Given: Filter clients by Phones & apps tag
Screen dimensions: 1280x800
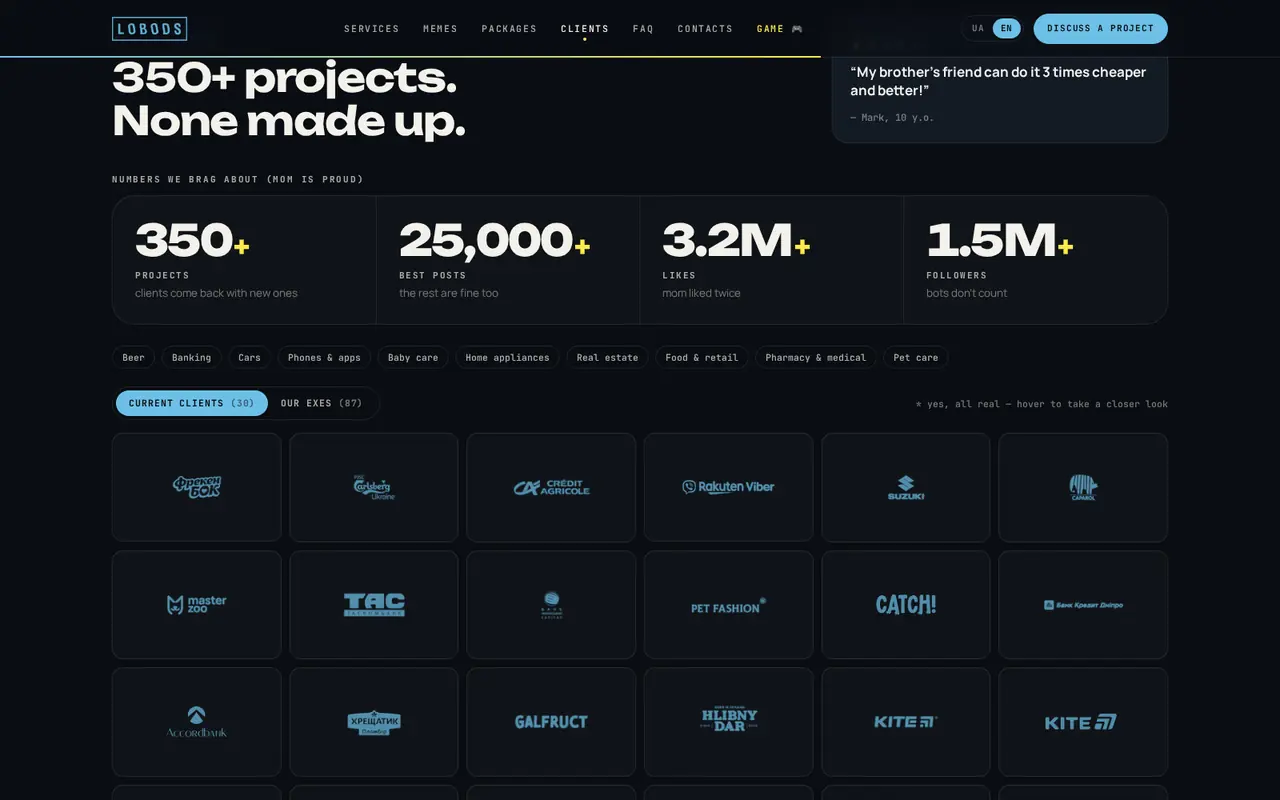Looking at the screenshot, I should pos(324,357).
